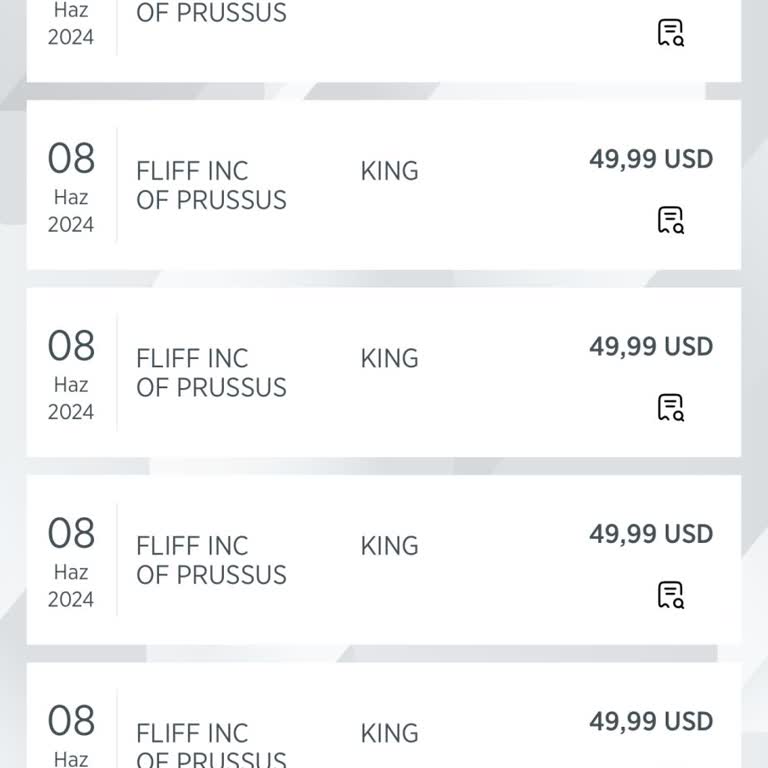
Task: Click OF PRUSSUS text in topmost cut-off card
Action: [211, 14]
